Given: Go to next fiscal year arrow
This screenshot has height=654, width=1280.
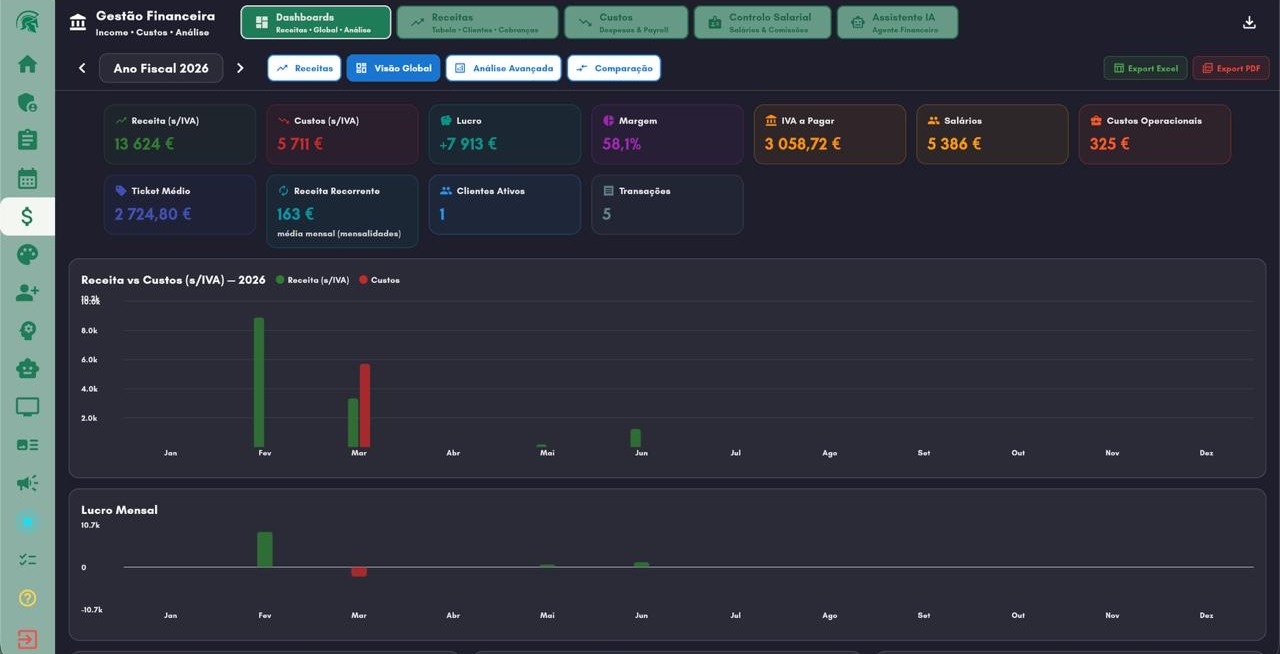Looking at the screenshot, I should tap(240, 68).
